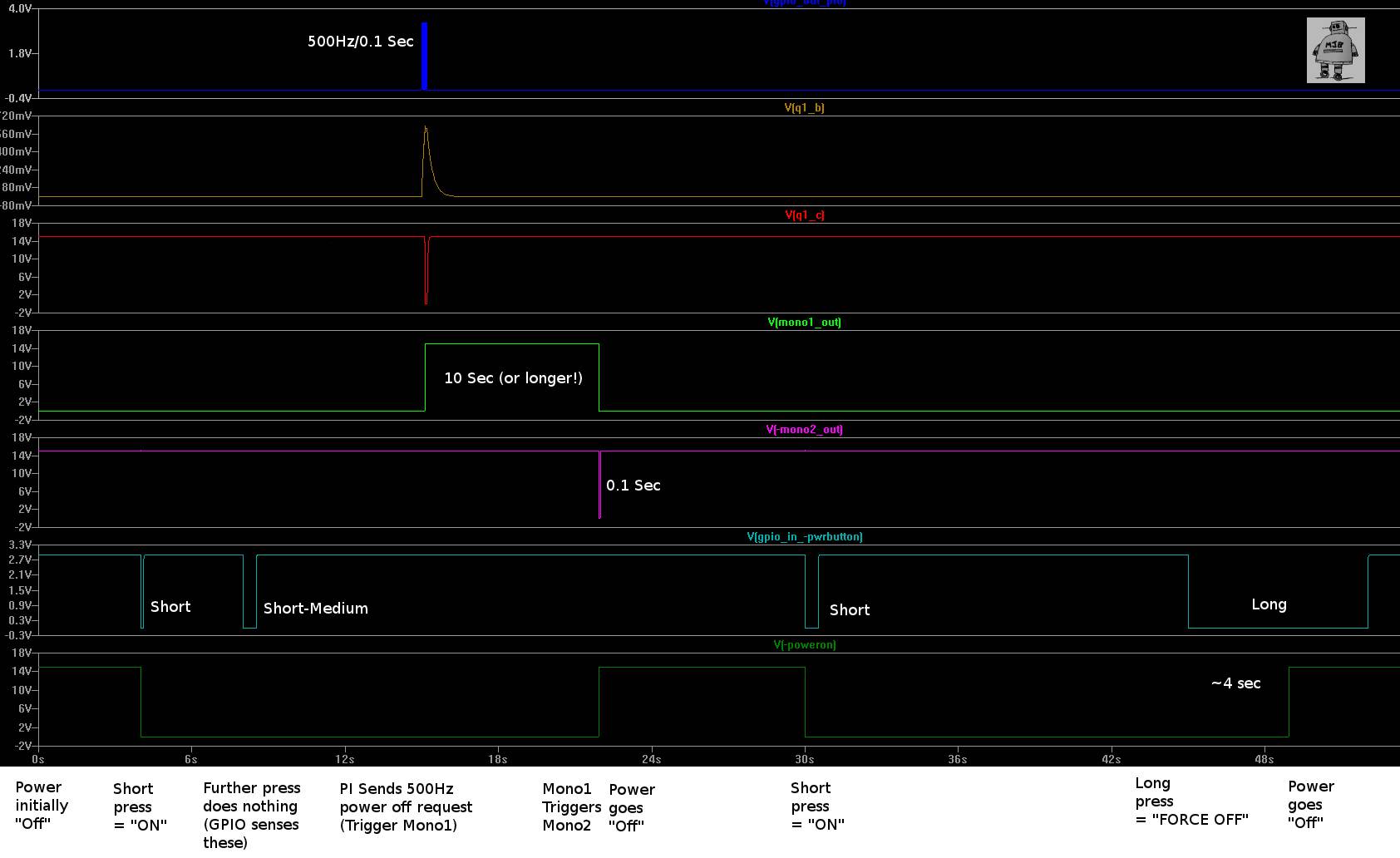This screenshot has width=1400, height=858.
Task: Click the robot logo thumbnail
Action: (1335, 51)
